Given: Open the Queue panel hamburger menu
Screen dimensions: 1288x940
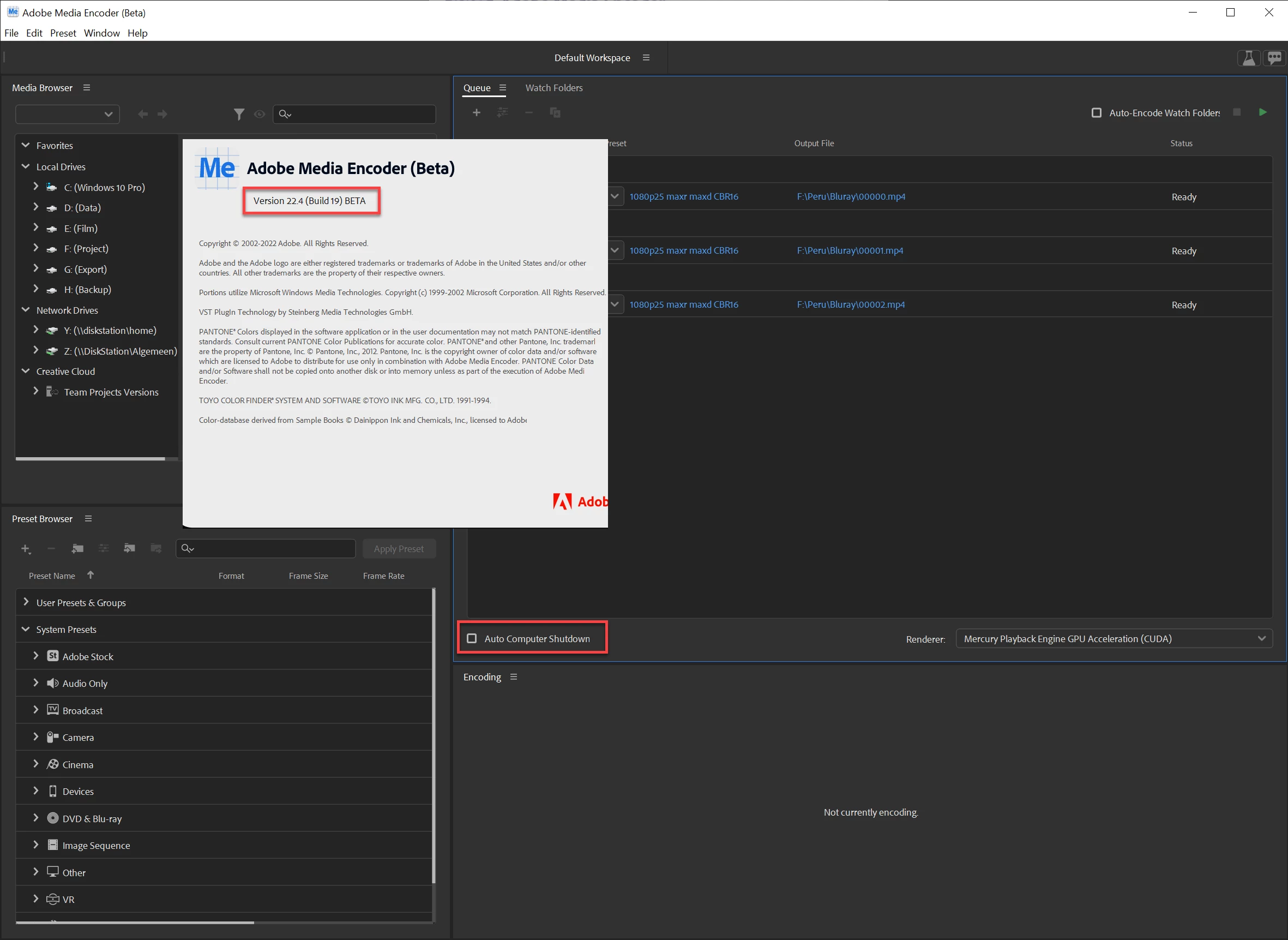Looking at the screenshot, I should [503, 88].
